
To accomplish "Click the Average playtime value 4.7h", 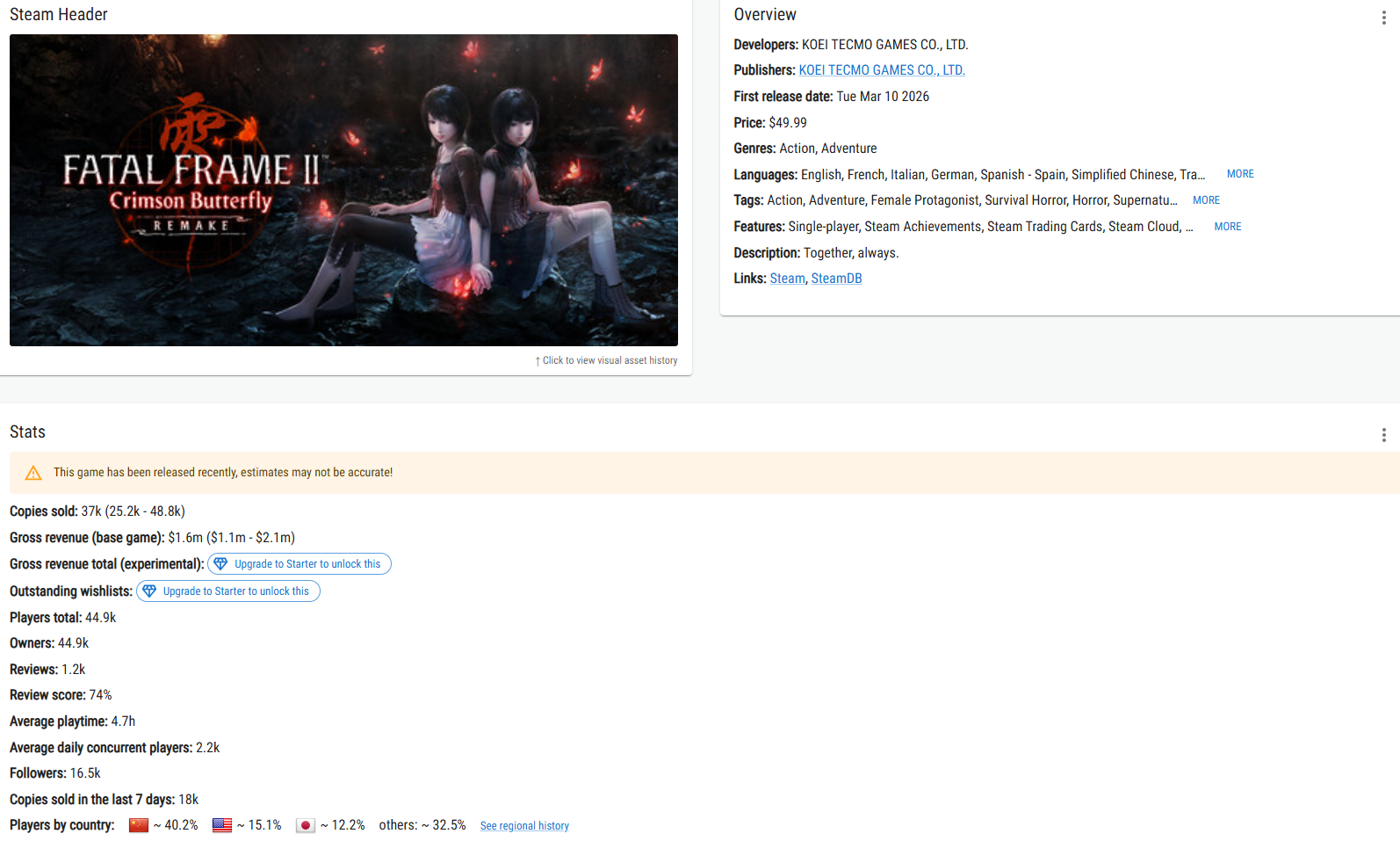I will coord(123,721).
